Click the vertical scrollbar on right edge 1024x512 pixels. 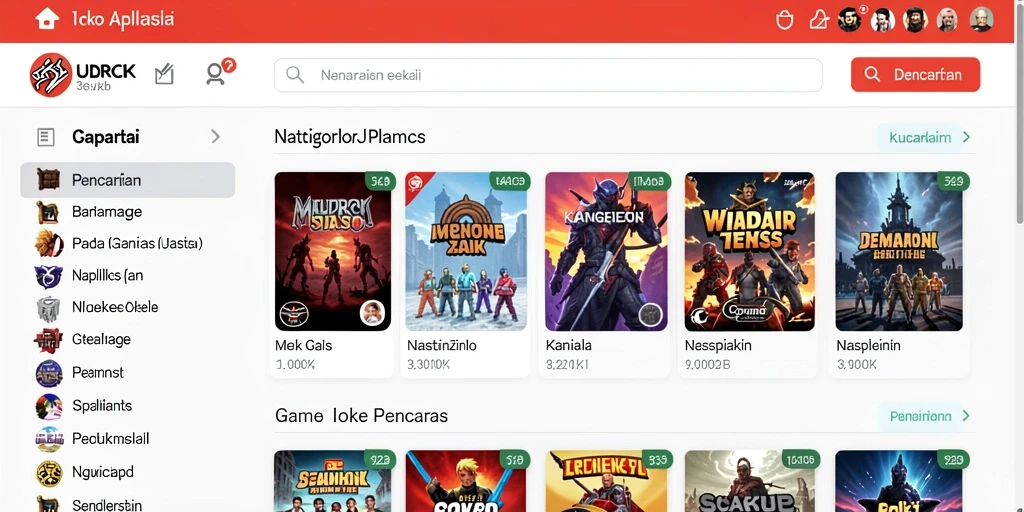(x=1019, y=131)
